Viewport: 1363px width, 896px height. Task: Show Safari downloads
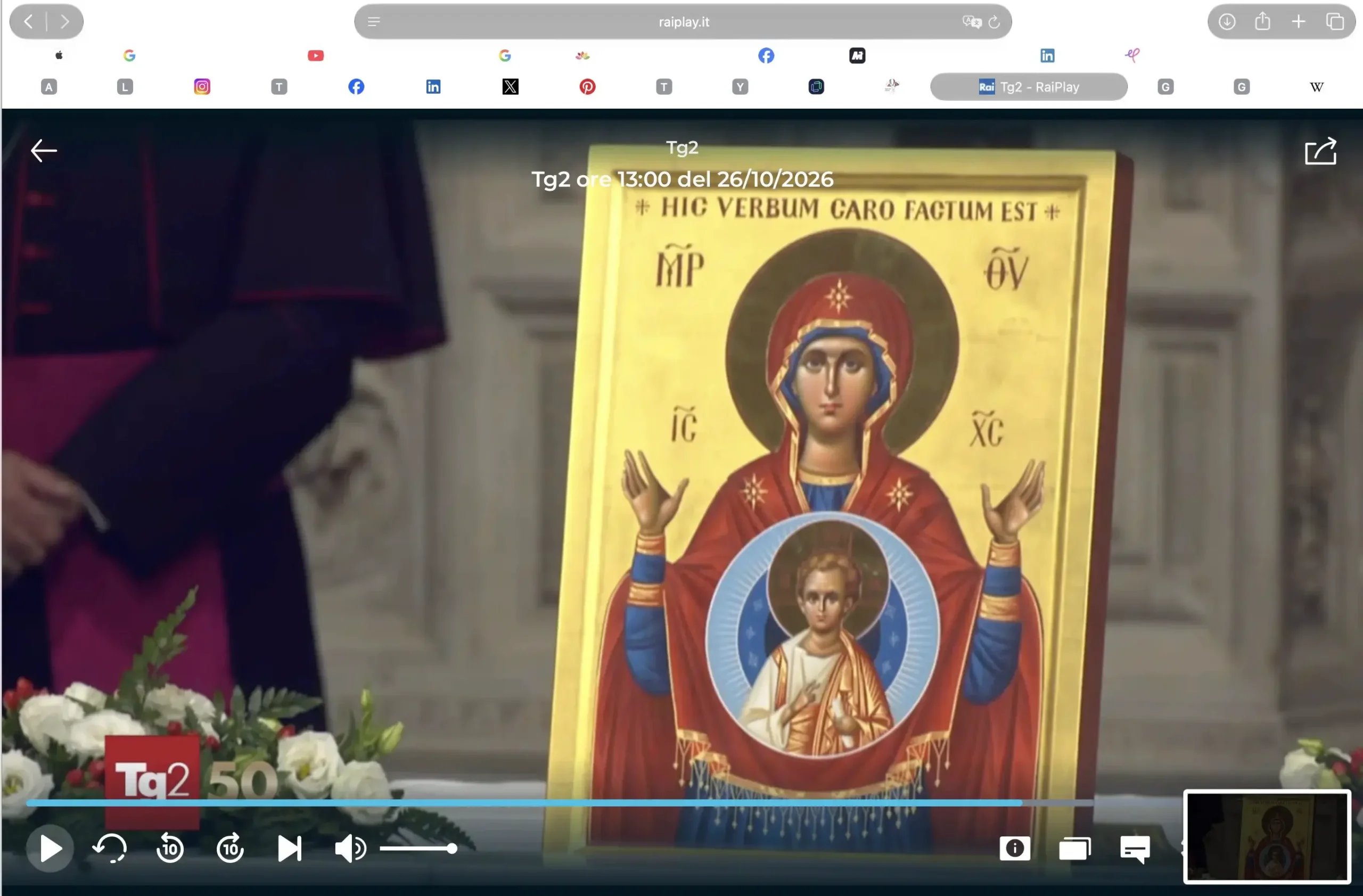(1227, 22)
